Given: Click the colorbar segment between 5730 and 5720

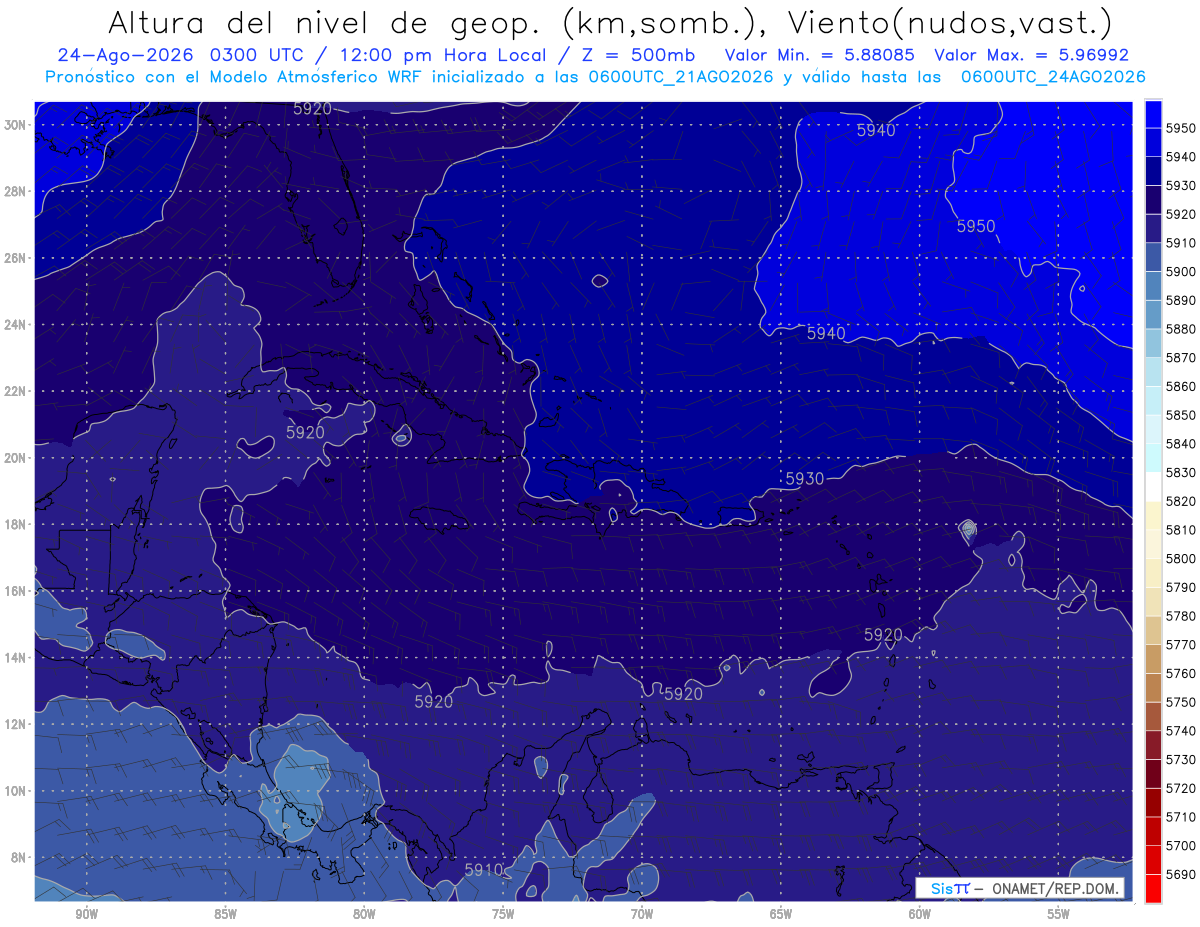Looking at the screenshot, I should click(x=1153, y=774).
